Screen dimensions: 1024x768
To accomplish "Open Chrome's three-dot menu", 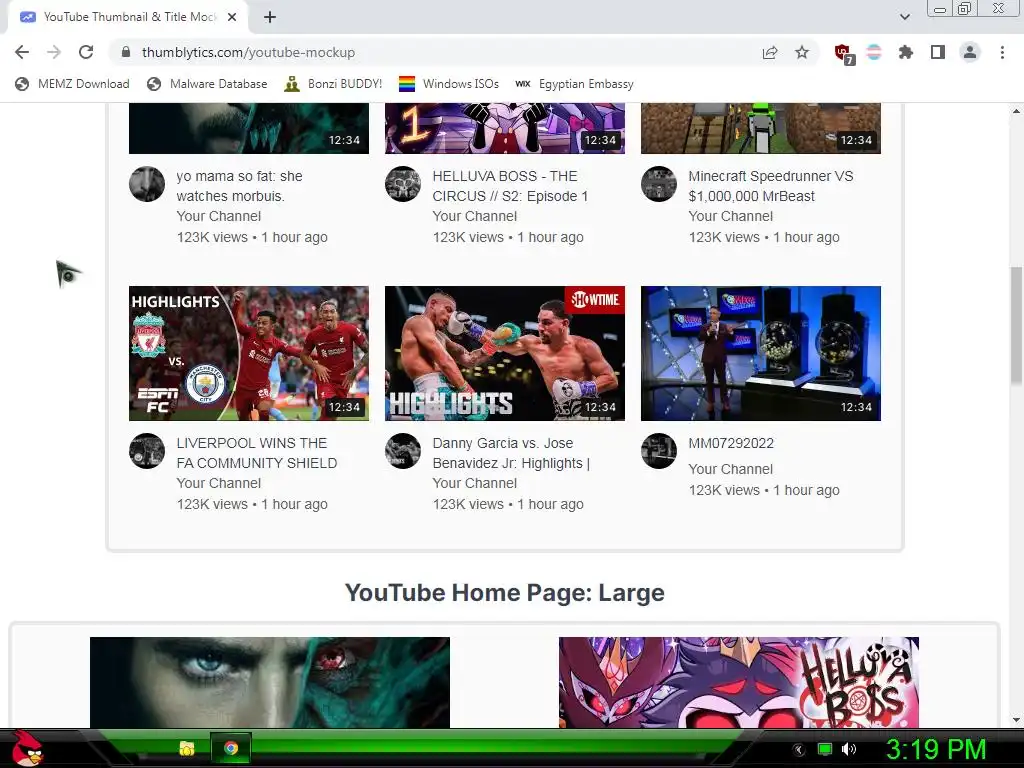I will (x=1002, y=52).
